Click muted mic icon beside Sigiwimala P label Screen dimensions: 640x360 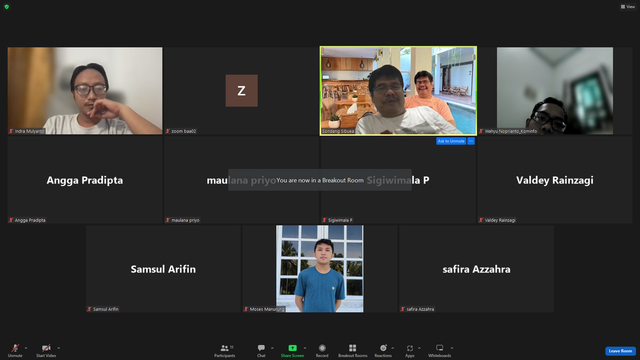tap(324, 220)
